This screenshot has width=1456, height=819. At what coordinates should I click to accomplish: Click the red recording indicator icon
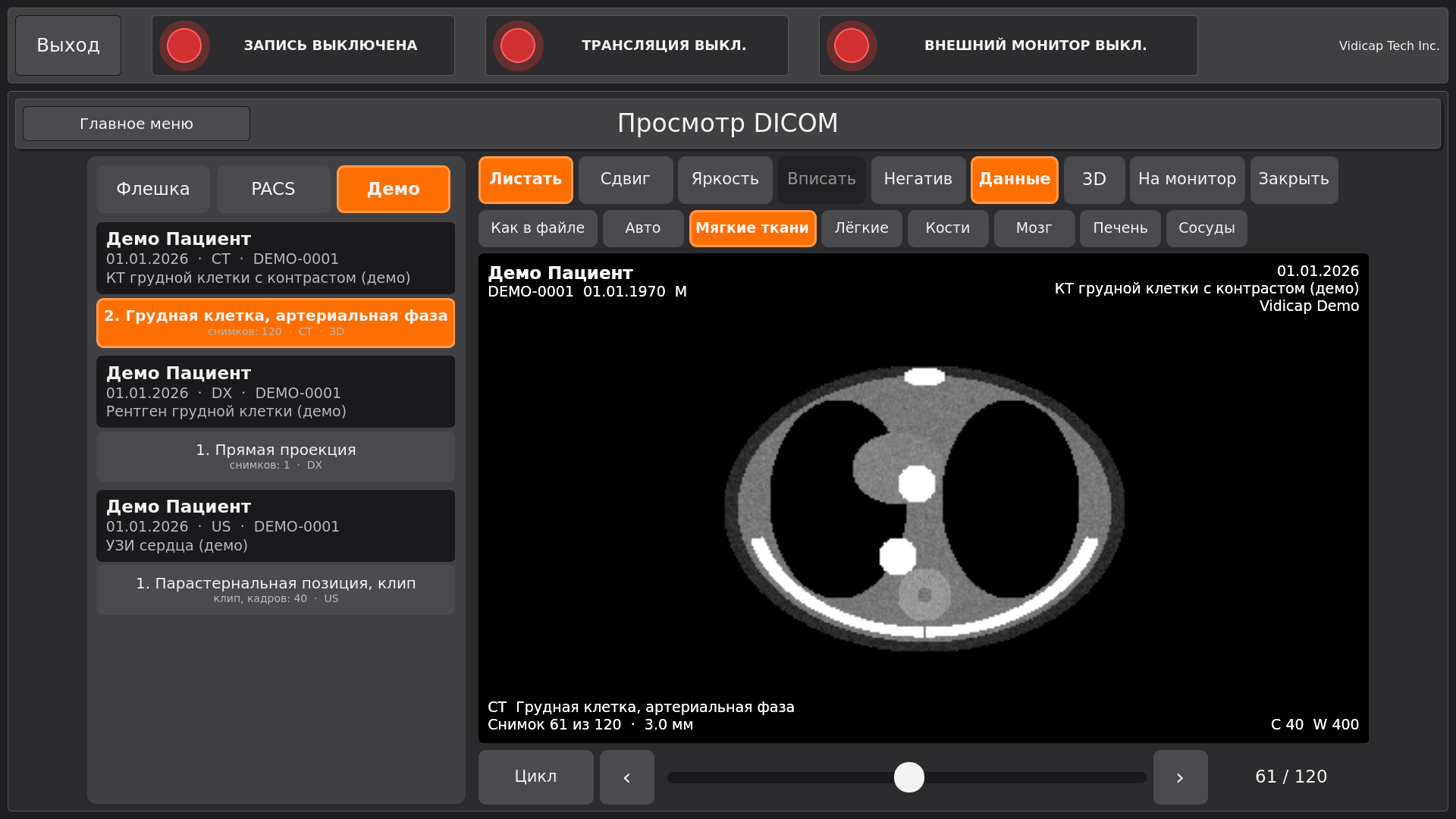point(184,45)
